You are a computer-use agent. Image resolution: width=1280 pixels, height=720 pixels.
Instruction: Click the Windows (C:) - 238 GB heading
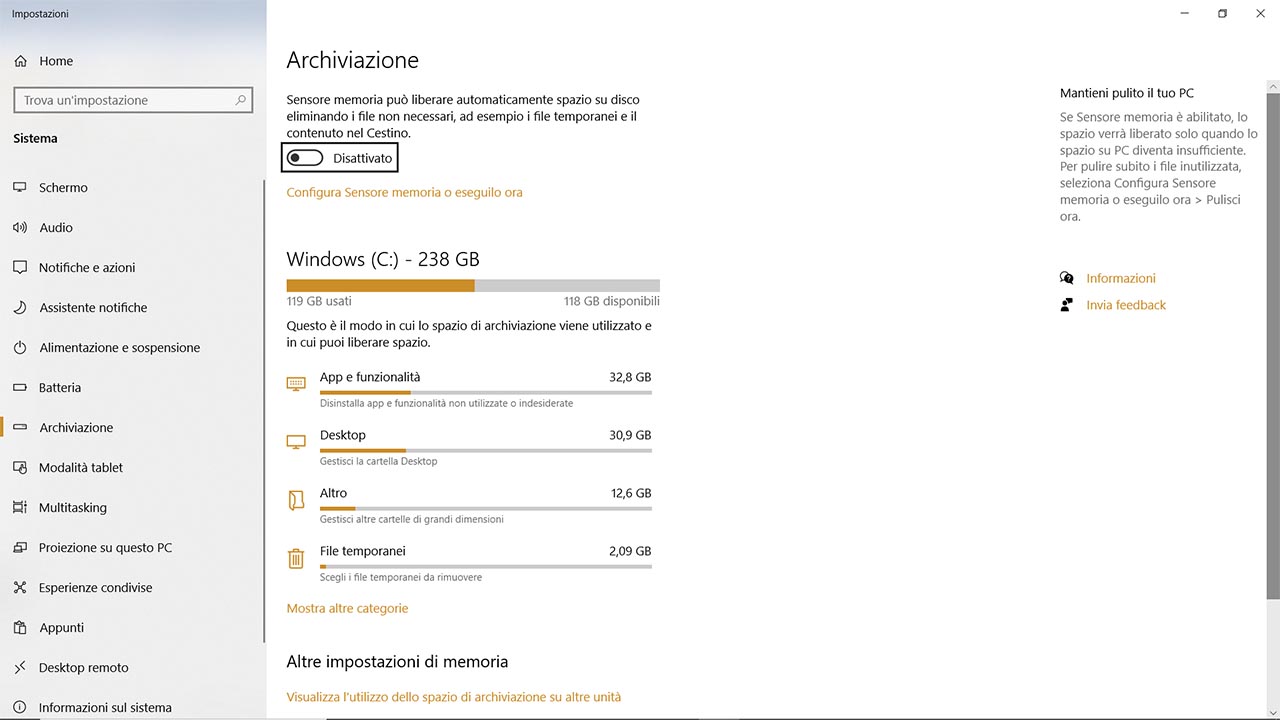pos(383,259)
